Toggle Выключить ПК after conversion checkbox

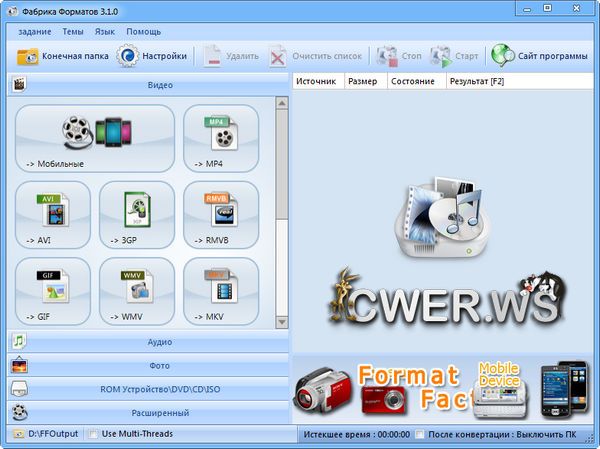[421, 434]
